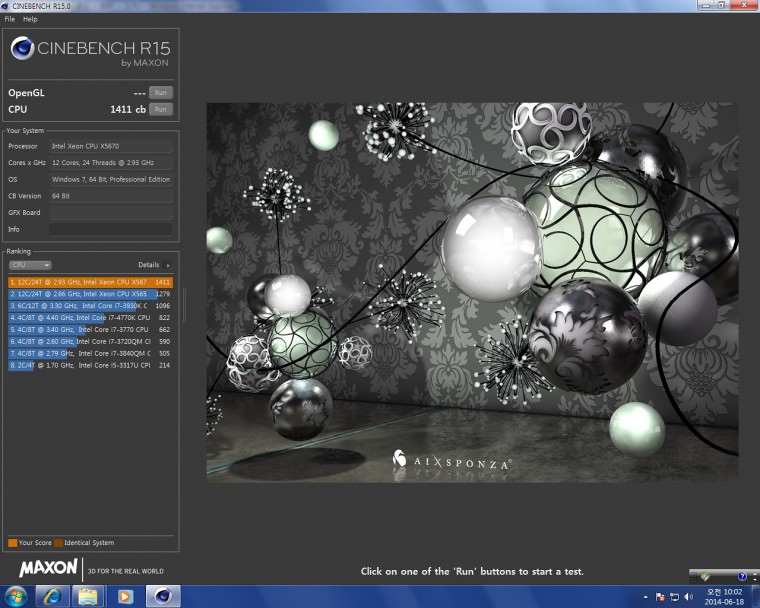Run the CPU benchmark test
Screen dimensions: 760x608
tap(160, 110)
